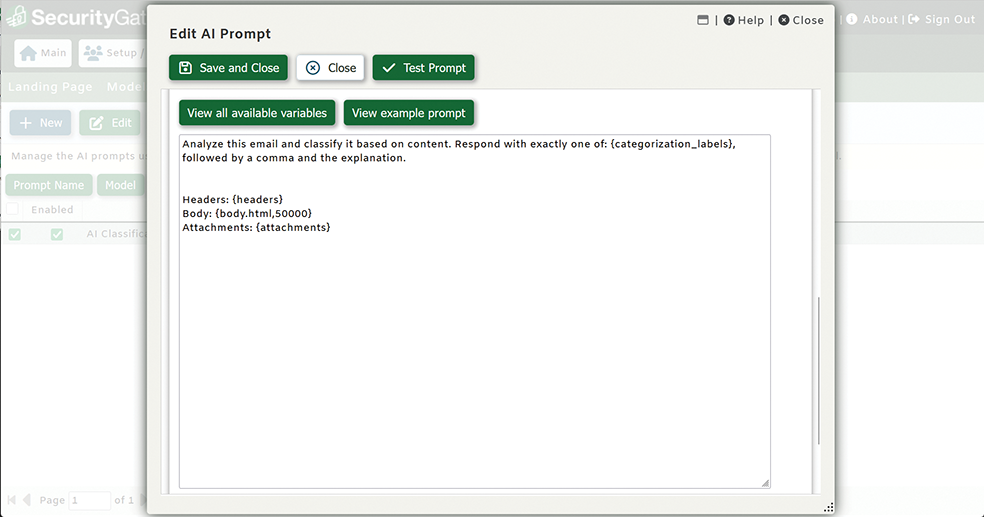Toggle the Enabled checkbox of AI Classification row
The height and width of the screenshot is (517, 984).
click(57, 234)
